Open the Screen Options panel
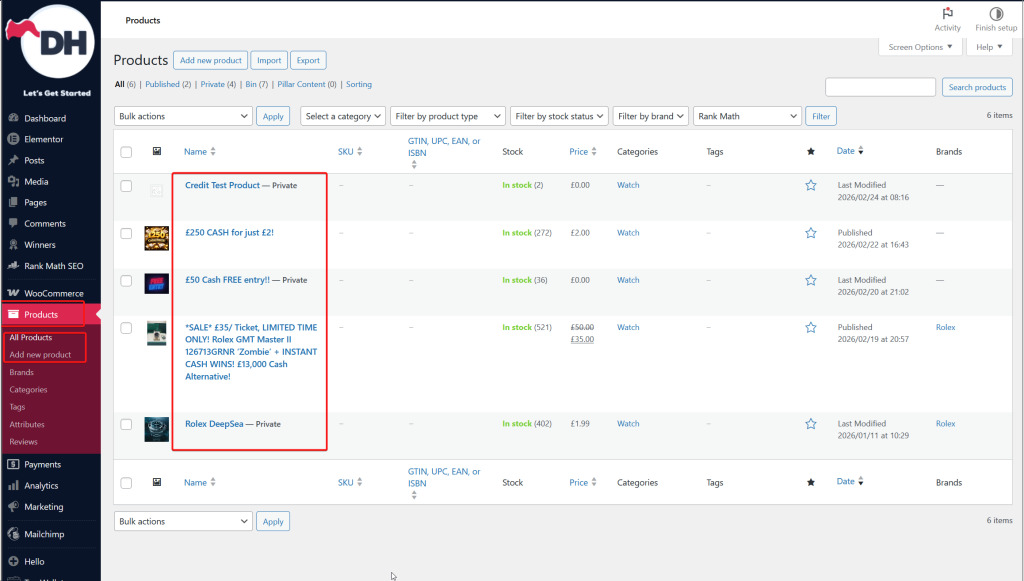Image resolution: width=1024 pixels, height=581 pixels. pos(920,47)
